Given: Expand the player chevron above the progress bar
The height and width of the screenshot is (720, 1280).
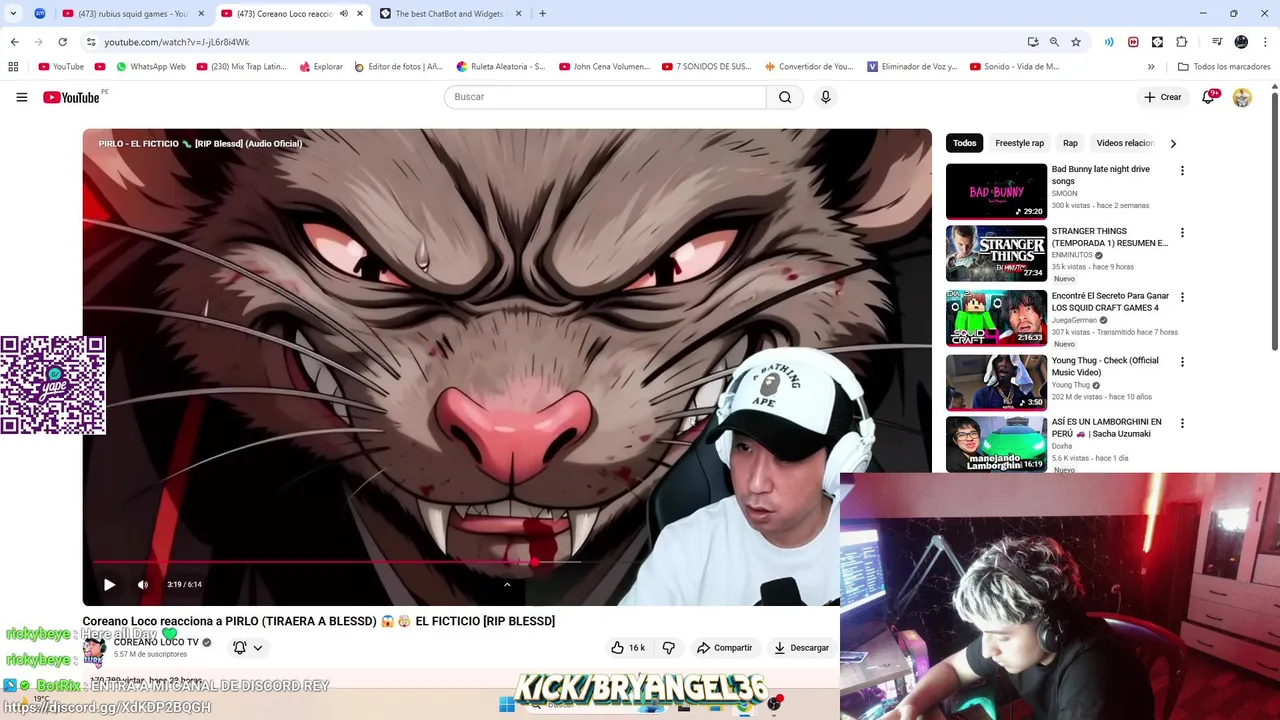Looking at the screenshot, I should point(507,584).
